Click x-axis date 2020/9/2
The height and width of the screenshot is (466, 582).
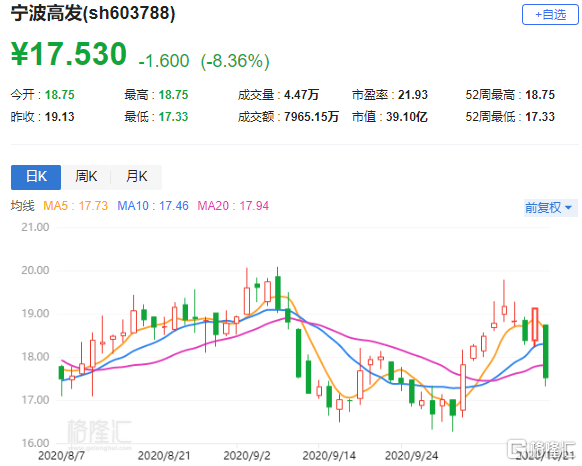click(247, 456)
